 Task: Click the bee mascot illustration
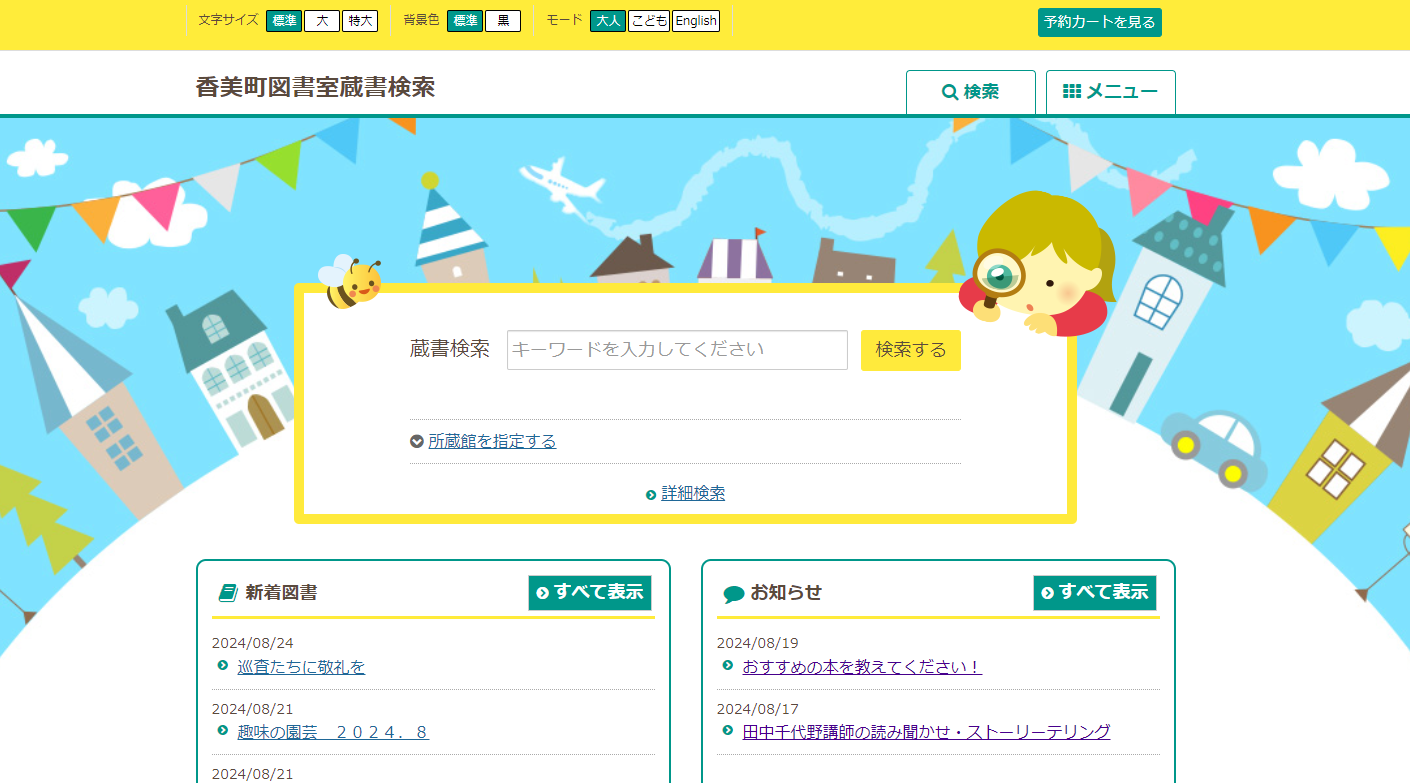point(350,282)
